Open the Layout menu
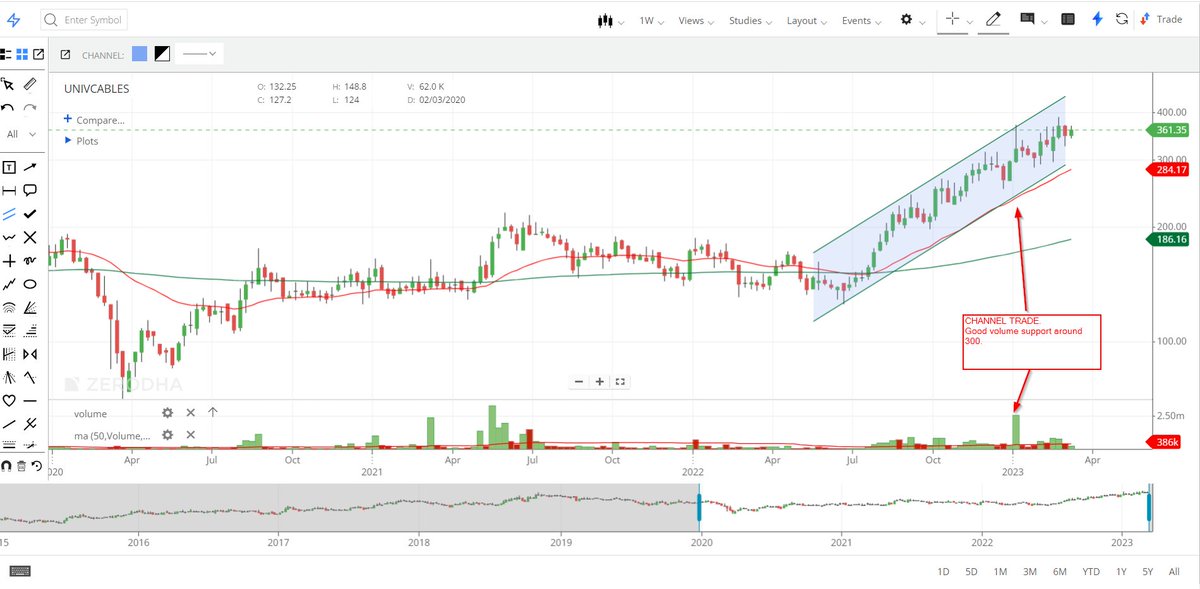Screen dimensions: 1200x589 [x=807, y=20]
